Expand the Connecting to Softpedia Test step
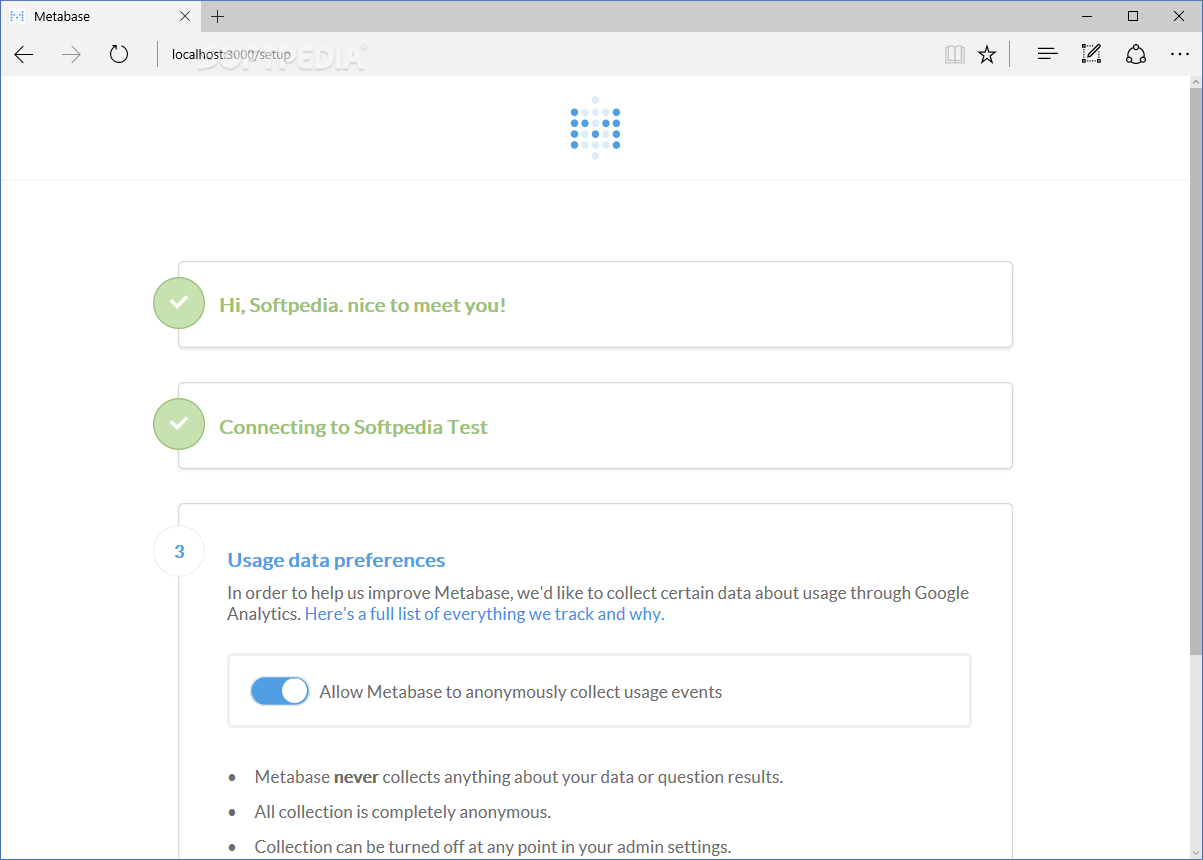Screen dimensions: 1203x860 click(x=595, y=426)
